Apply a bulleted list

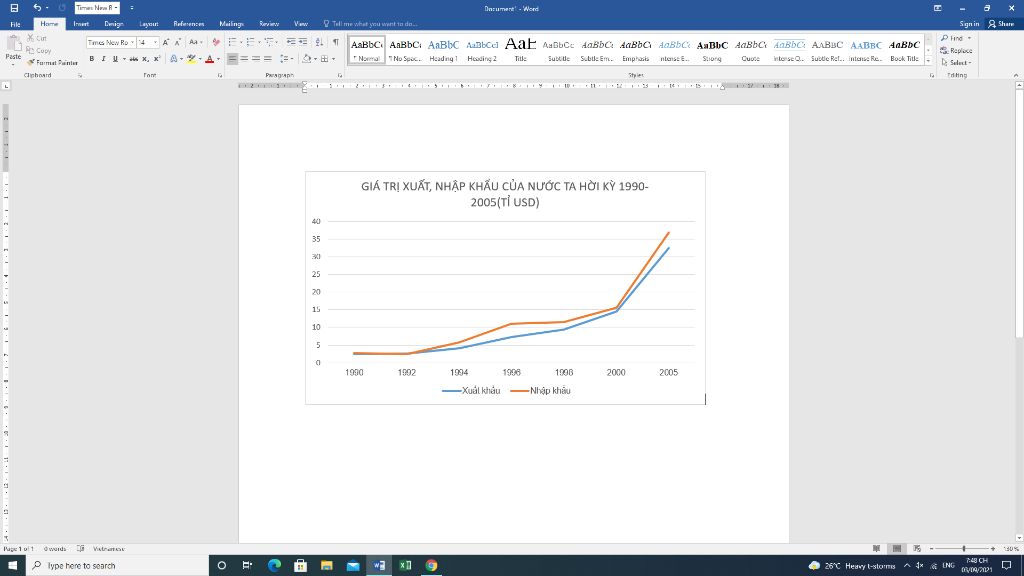coord(234,42)
